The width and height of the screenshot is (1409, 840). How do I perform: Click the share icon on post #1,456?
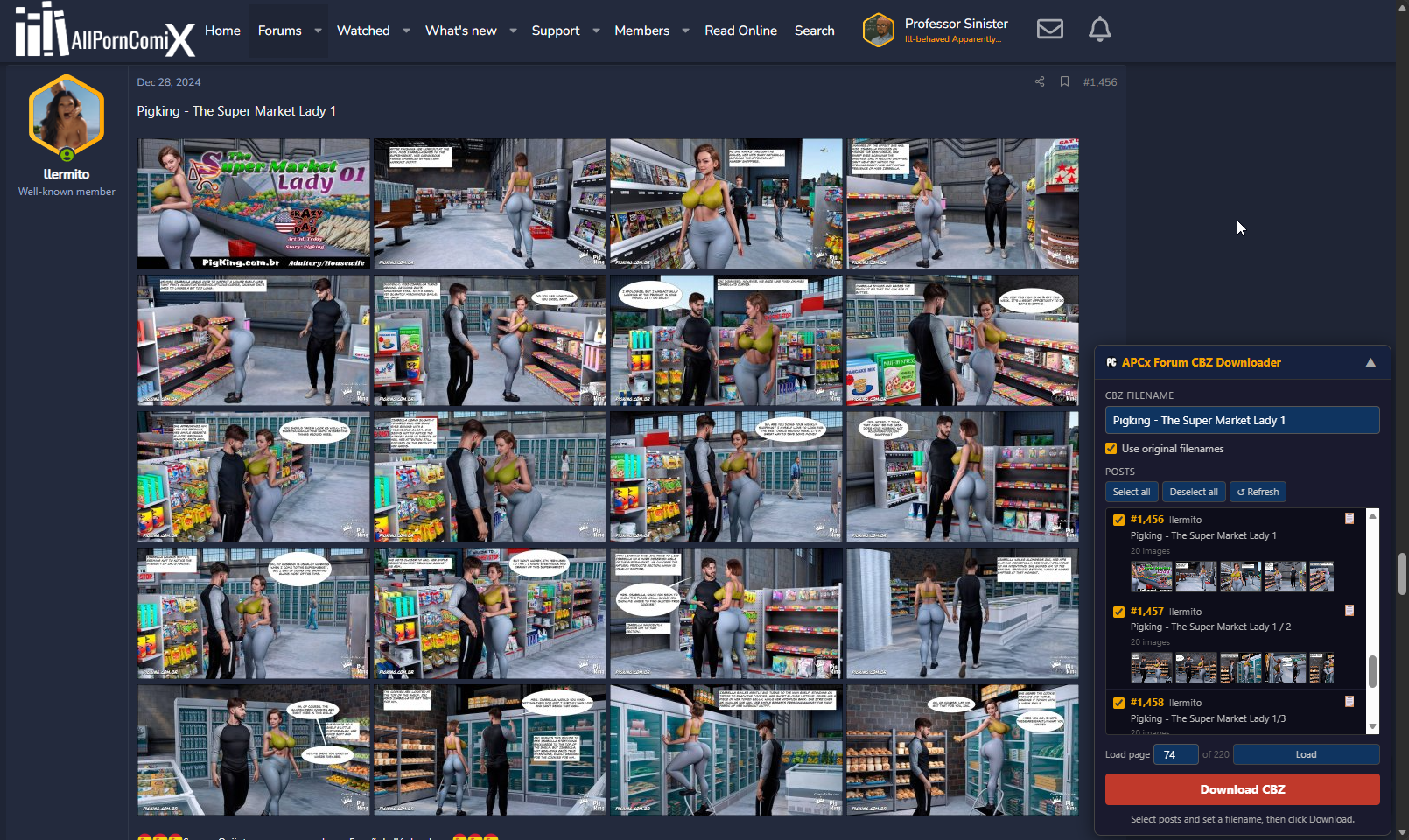tap(1040, 82)
